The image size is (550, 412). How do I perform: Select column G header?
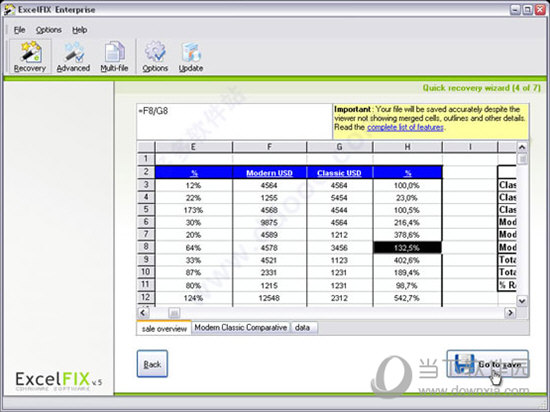point(340,147)
